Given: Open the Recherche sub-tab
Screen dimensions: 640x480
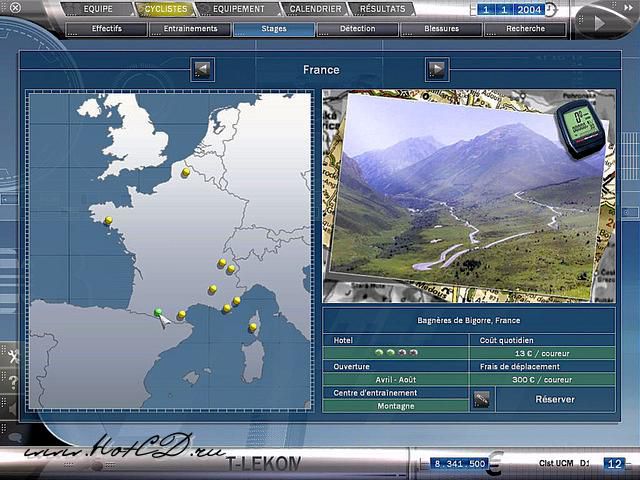Looking at the screenshot, I should [x=525, y=29].
